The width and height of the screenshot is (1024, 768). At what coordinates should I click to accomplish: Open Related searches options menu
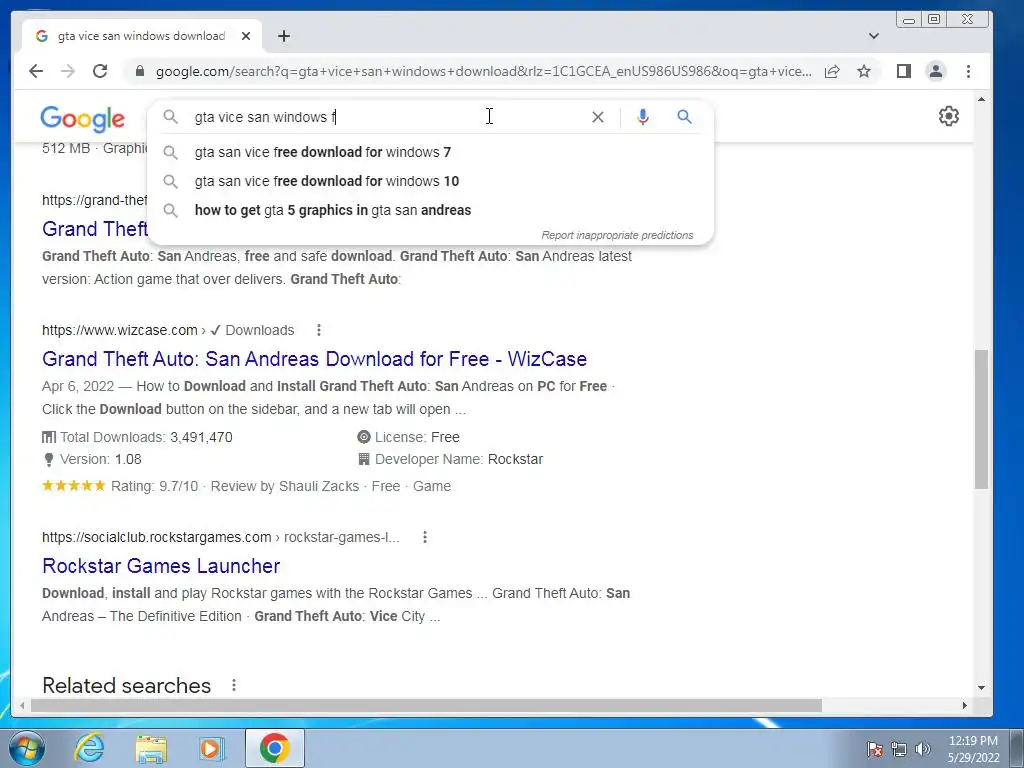[234, 685]
